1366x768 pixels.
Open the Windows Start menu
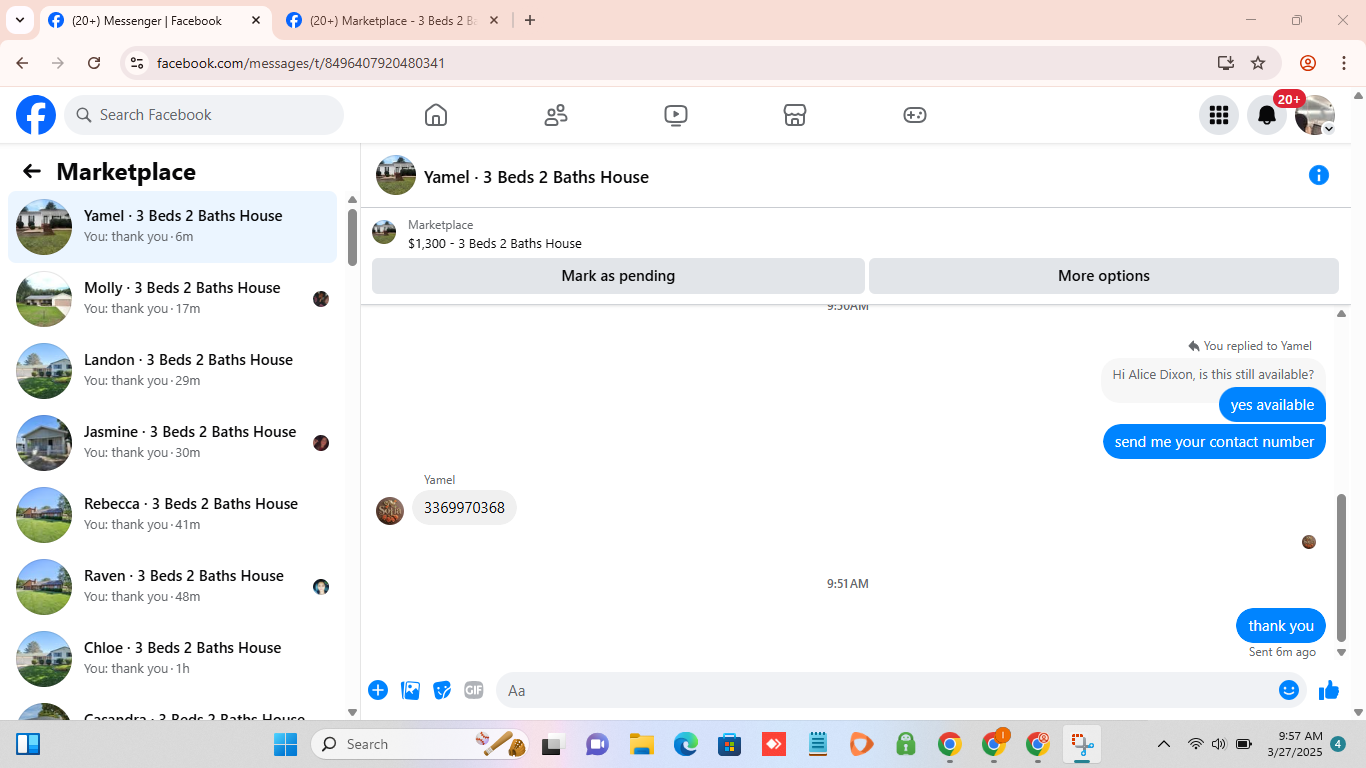click(x=285, y=744)
